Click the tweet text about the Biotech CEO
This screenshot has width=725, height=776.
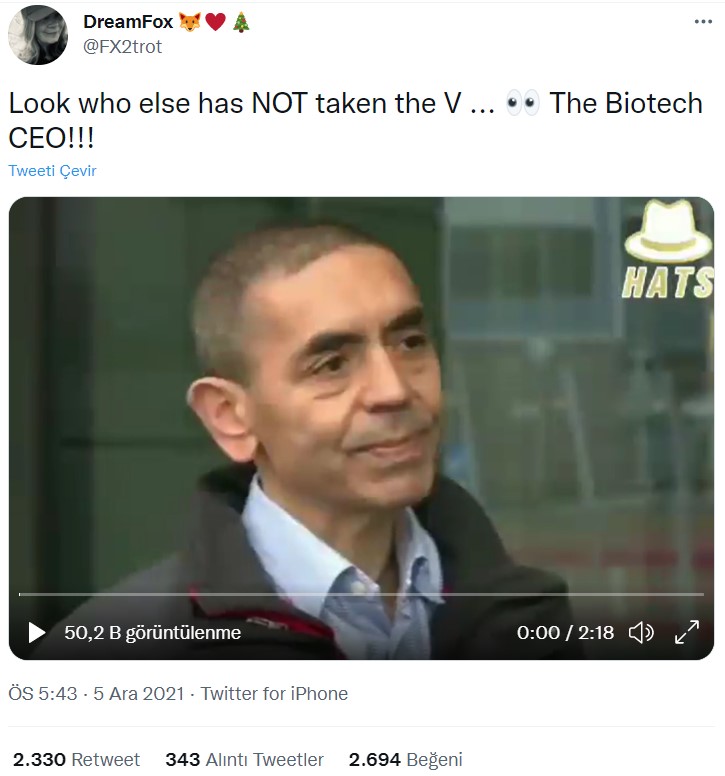[355, 120]
